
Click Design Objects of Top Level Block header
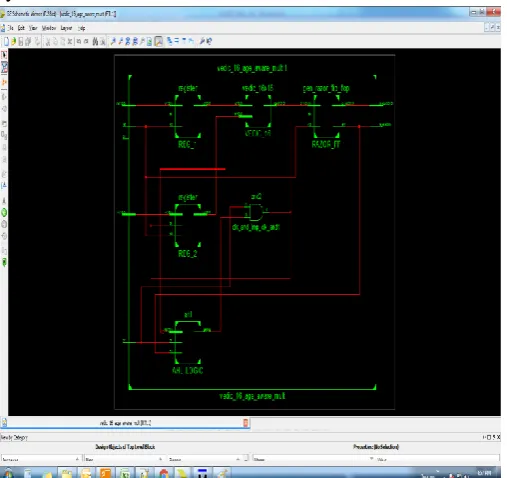pos(125,447)
